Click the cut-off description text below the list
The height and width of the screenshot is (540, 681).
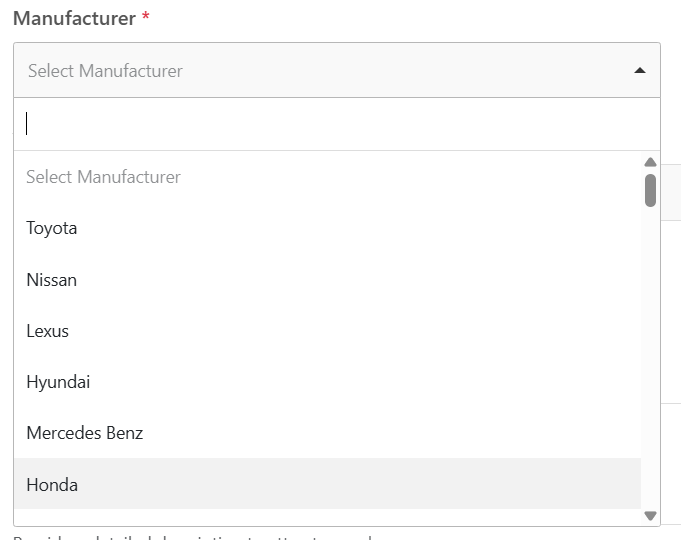point(200,535)
